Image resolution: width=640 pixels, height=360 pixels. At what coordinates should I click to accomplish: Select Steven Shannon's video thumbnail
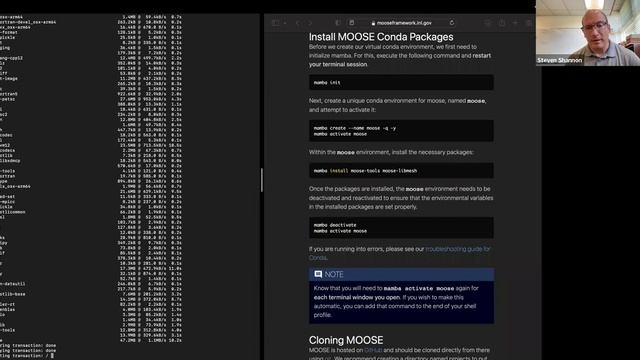pyautogui.click(x=588, y=33)
